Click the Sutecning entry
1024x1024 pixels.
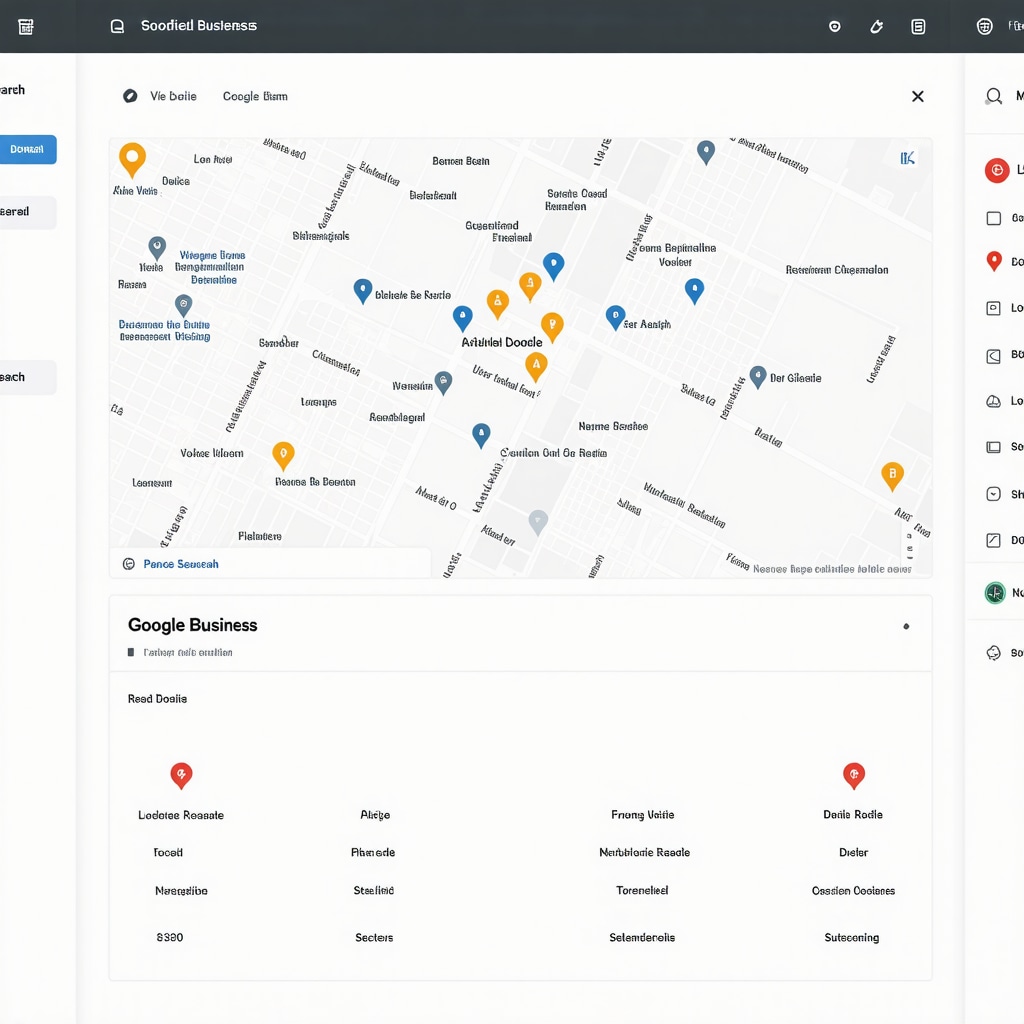click(x=852, y=937)
